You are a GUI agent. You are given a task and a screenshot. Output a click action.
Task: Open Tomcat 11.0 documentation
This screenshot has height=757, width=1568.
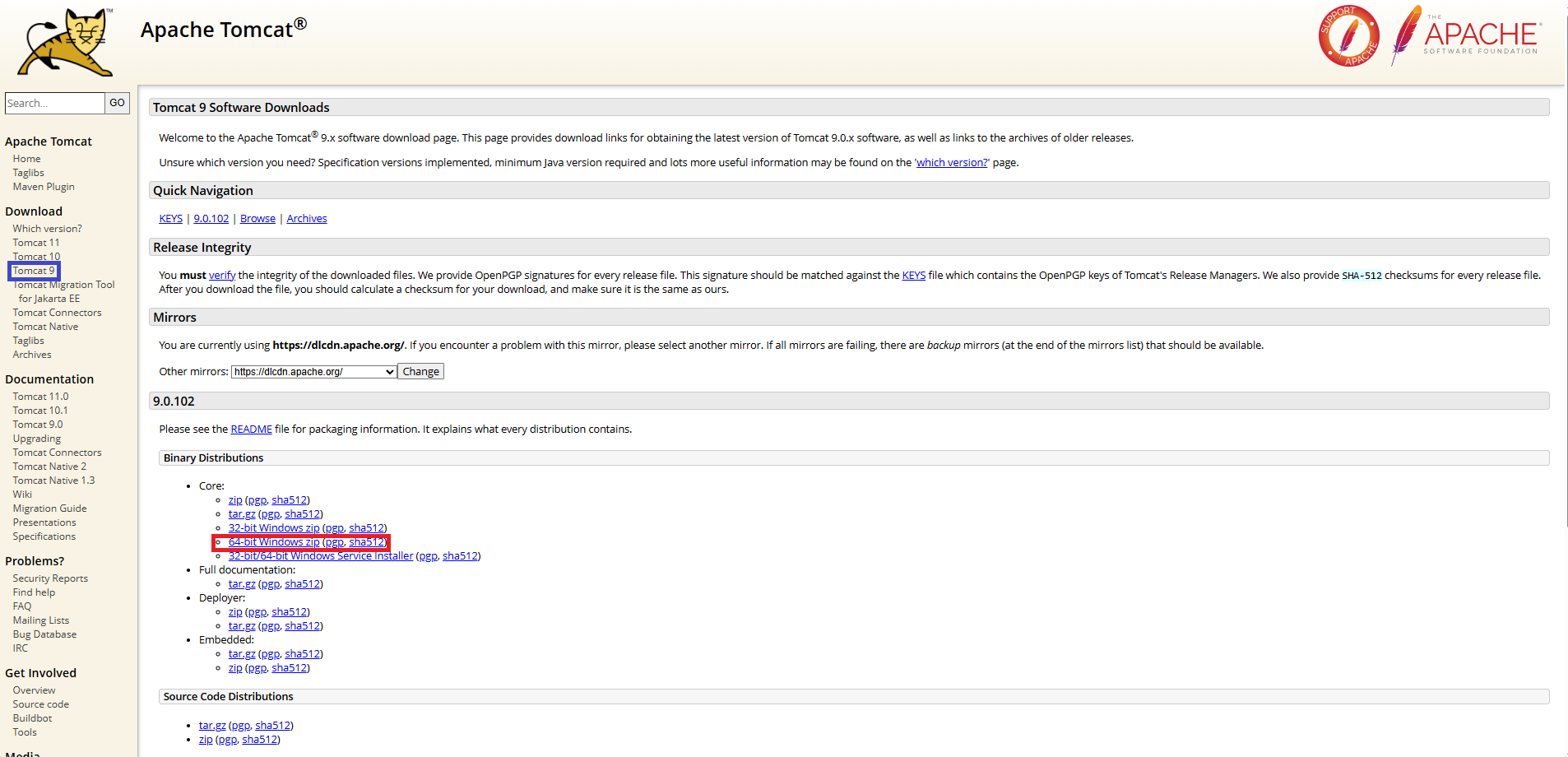pos(40,397)
